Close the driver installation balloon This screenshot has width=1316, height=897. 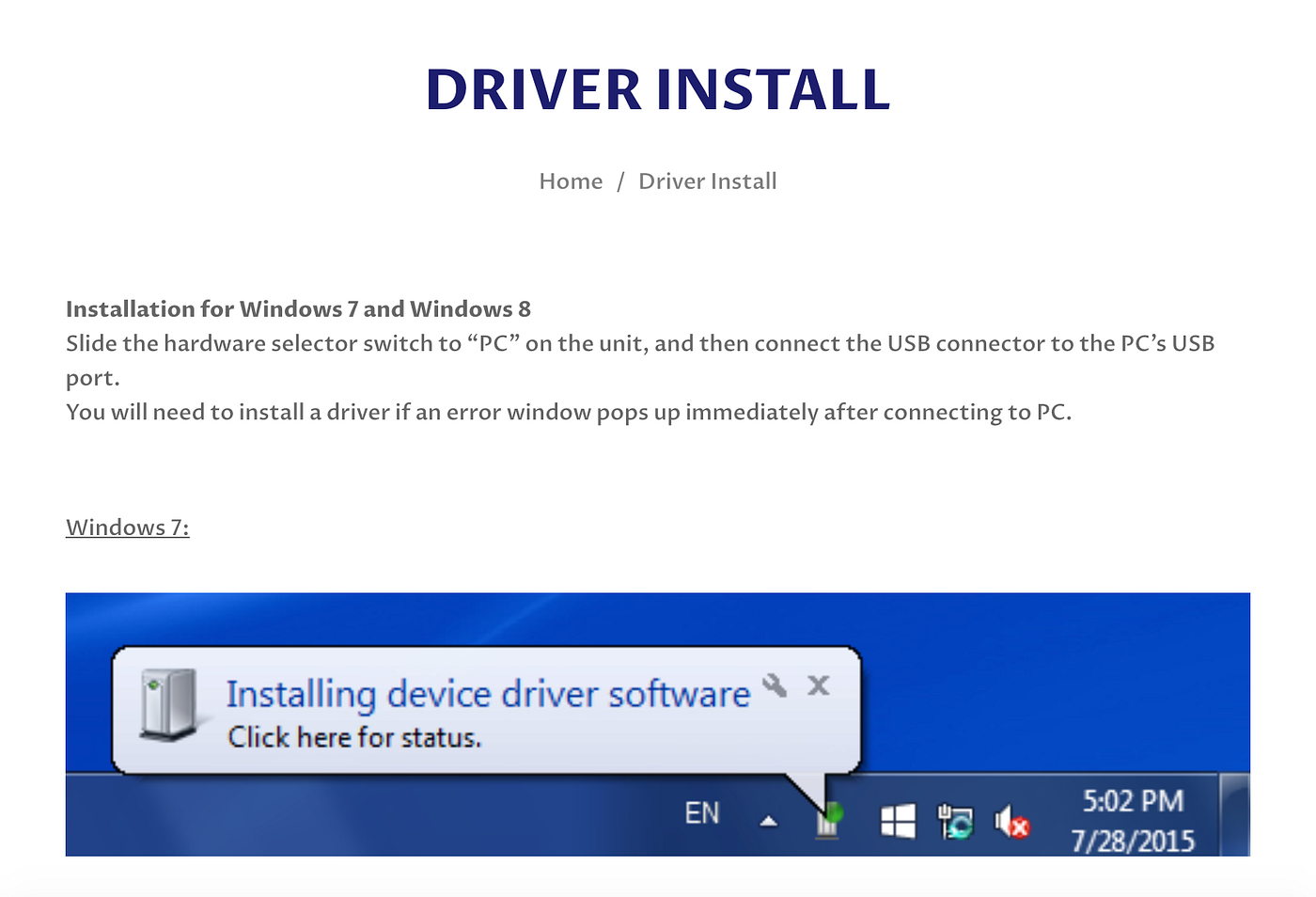tap(819, 685)
